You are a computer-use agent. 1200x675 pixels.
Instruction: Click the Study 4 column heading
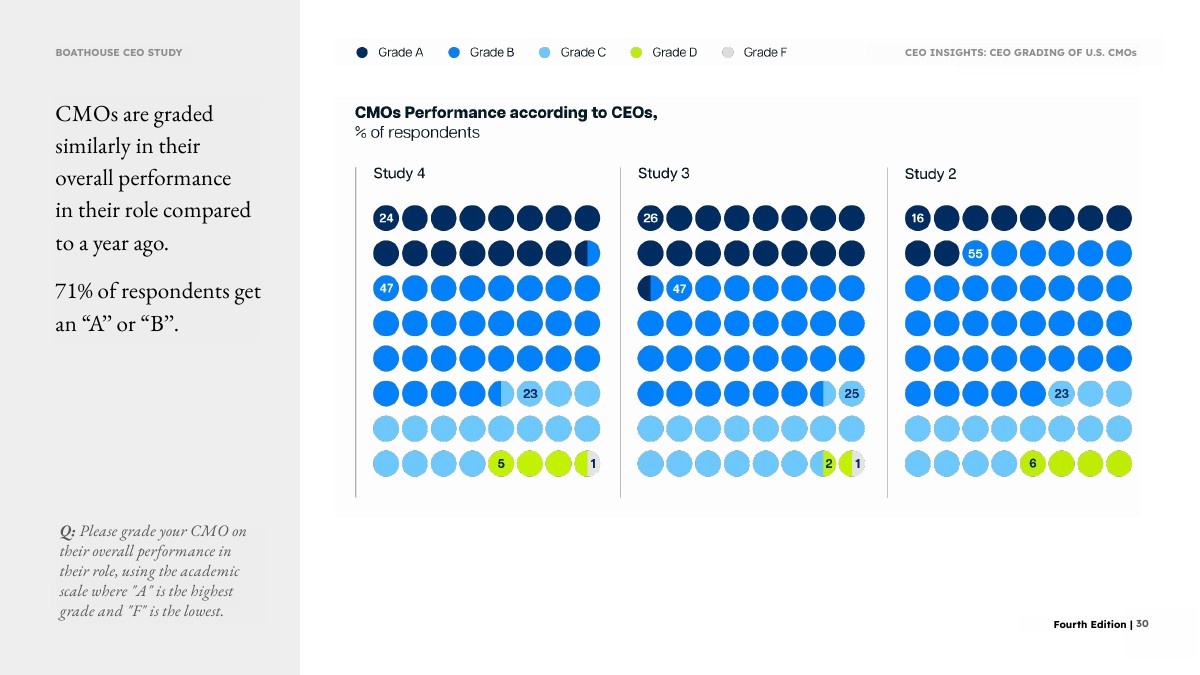click(399, 174)
